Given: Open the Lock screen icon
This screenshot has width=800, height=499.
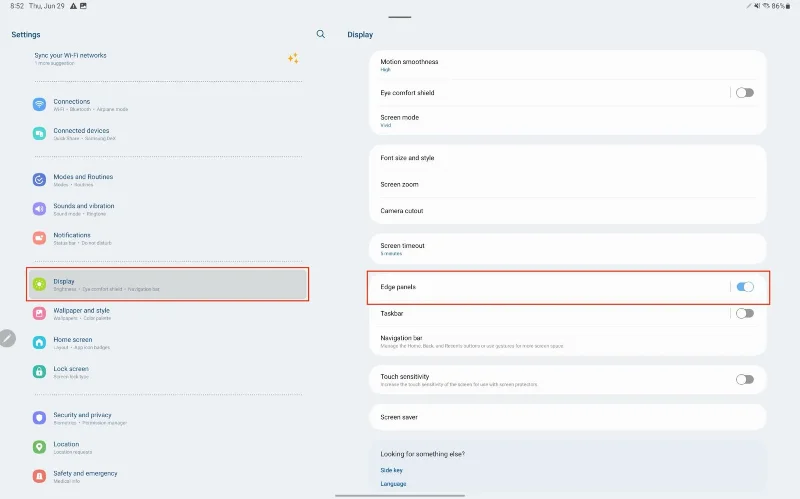Looking at the screenshot, I should pyautogui.click(x=39, y=371).
